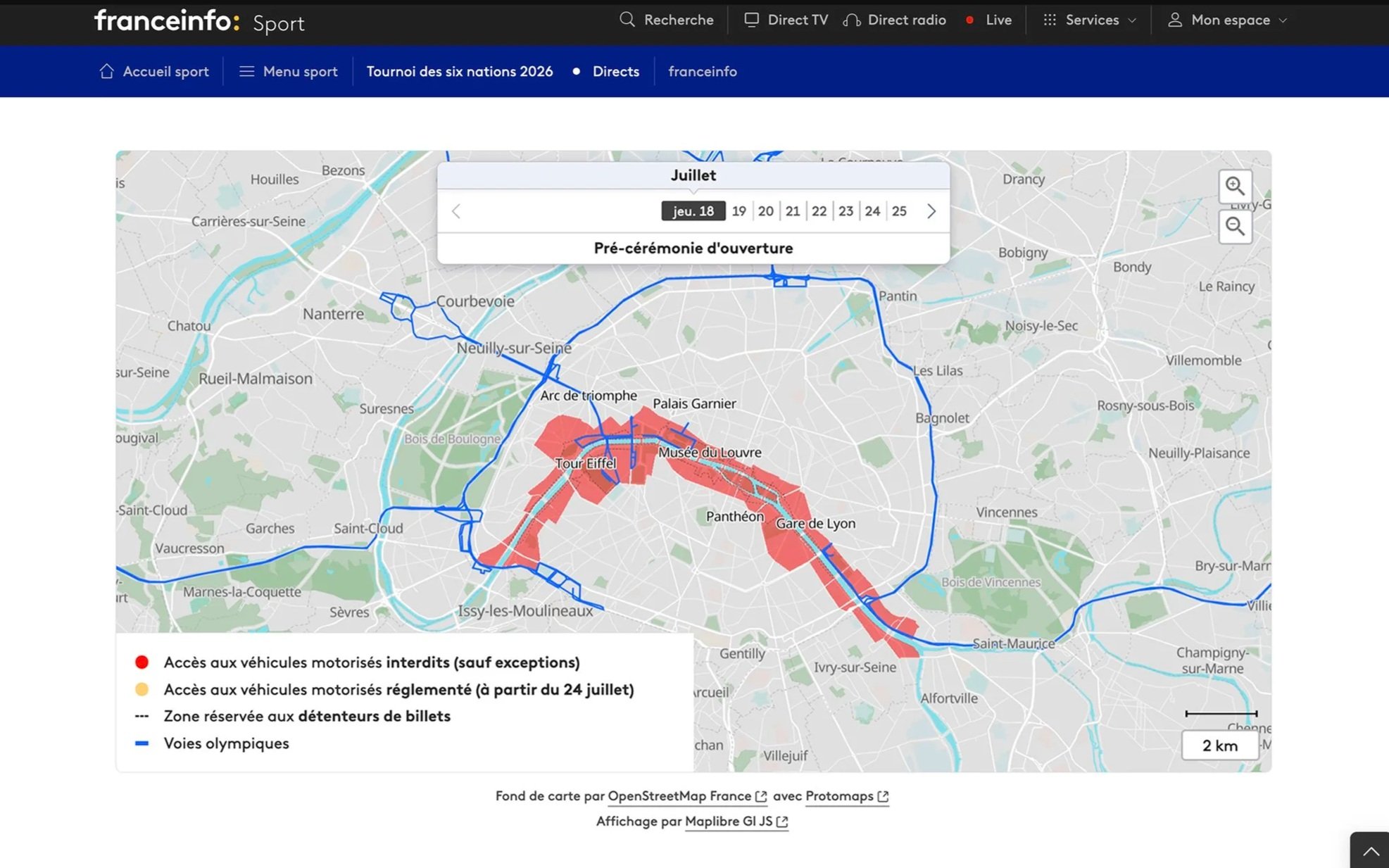Image resolution: width=1389 pixels, height=868 pixels.
Task: Click the Mon espace user icon
Action: [1174, 20]
